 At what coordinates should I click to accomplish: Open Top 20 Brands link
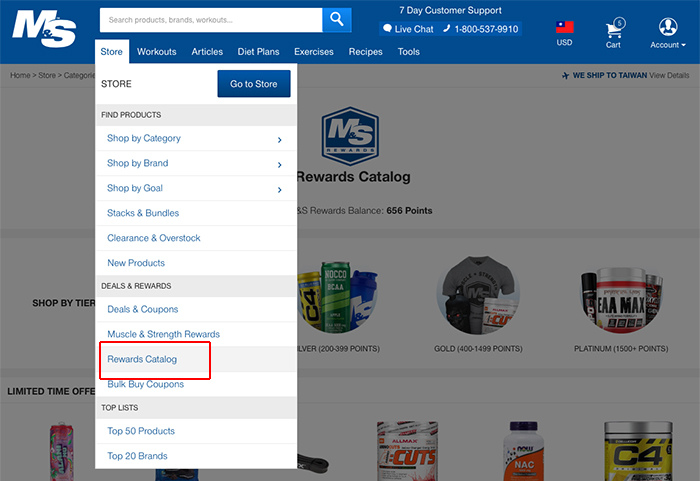pyautogui.click(x=138, y=456)
